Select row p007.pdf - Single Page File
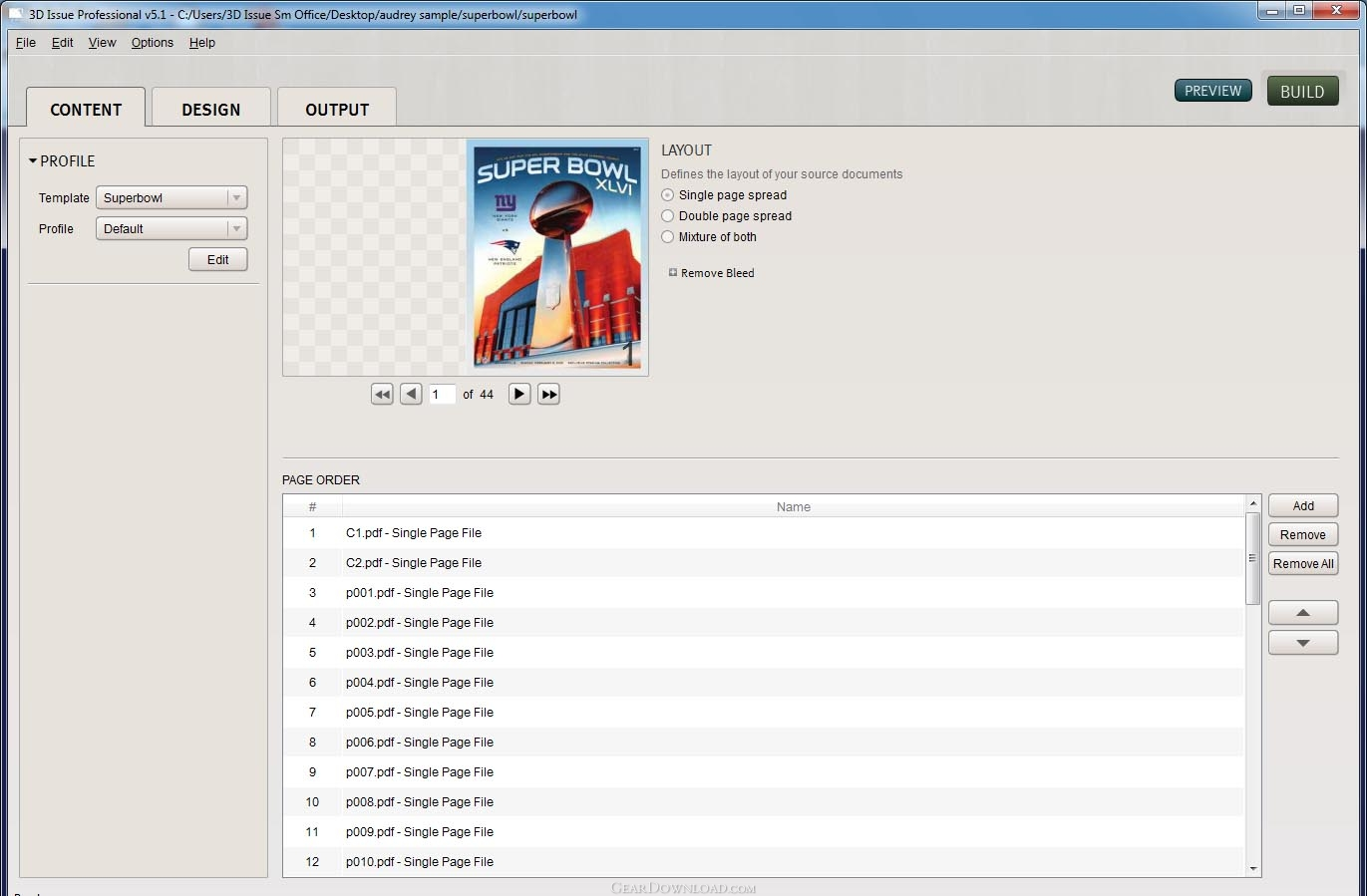The width and height of the screenshot is (1367, 896). tap(764, 772)
